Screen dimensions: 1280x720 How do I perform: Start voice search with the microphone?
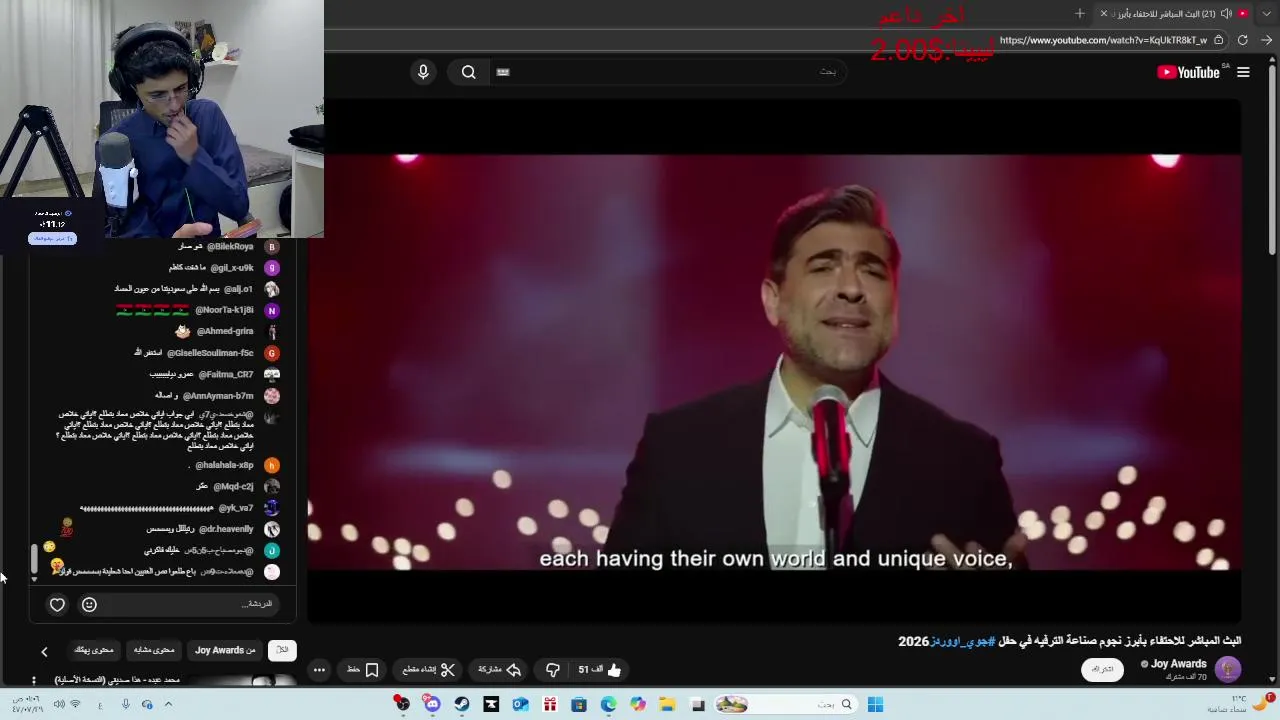pyautogui.click(x=423, y=72)
